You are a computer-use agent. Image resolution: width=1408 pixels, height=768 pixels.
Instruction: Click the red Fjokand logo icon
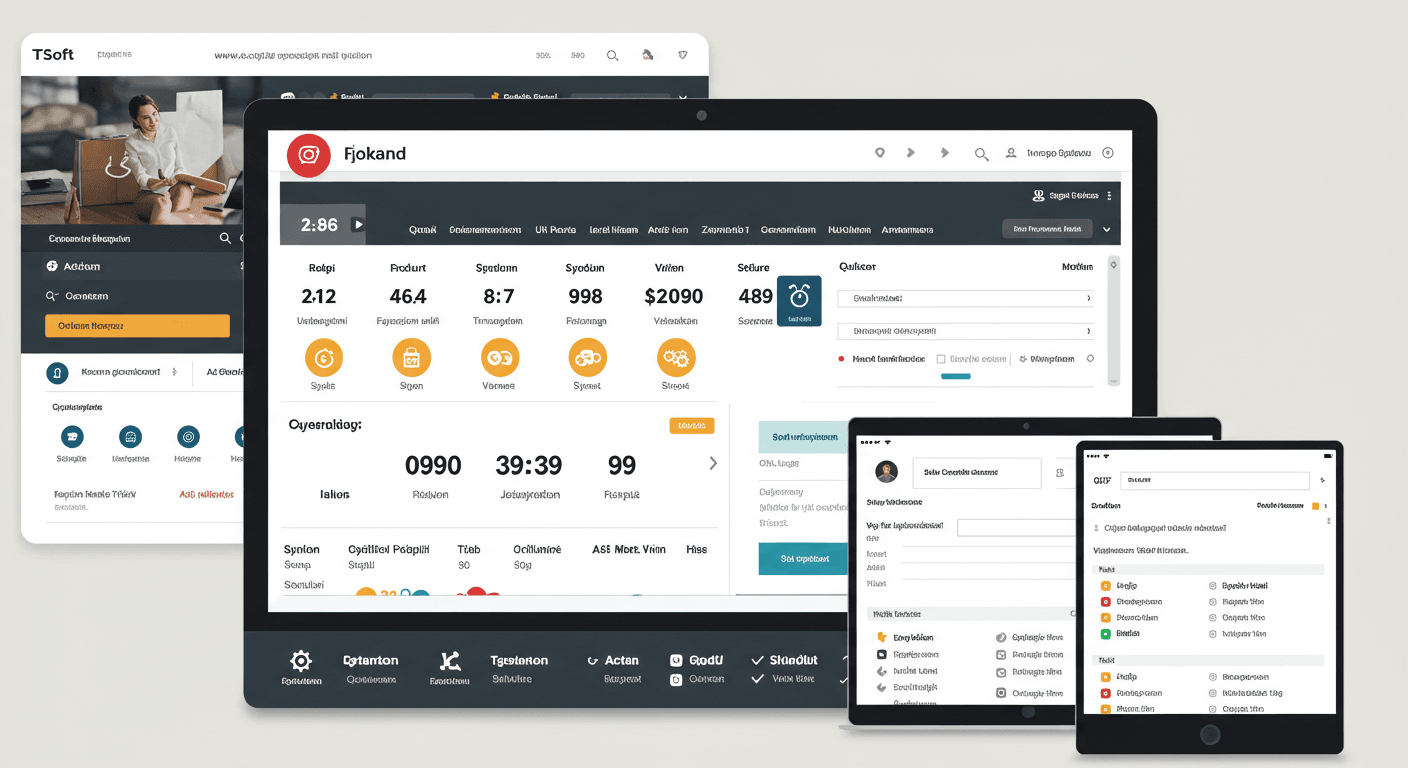click(309, 155)
